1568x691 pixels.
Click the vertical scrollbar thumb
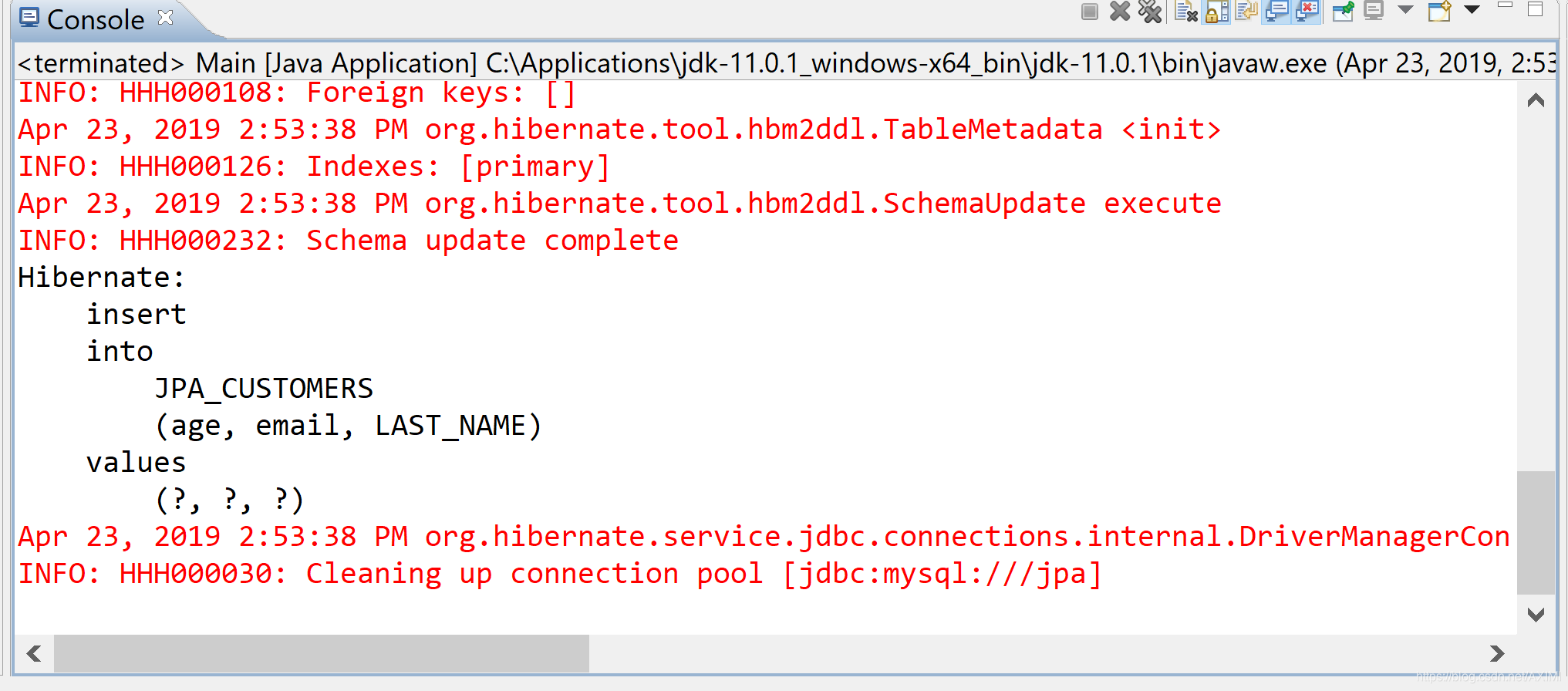tap(1536, 532)
